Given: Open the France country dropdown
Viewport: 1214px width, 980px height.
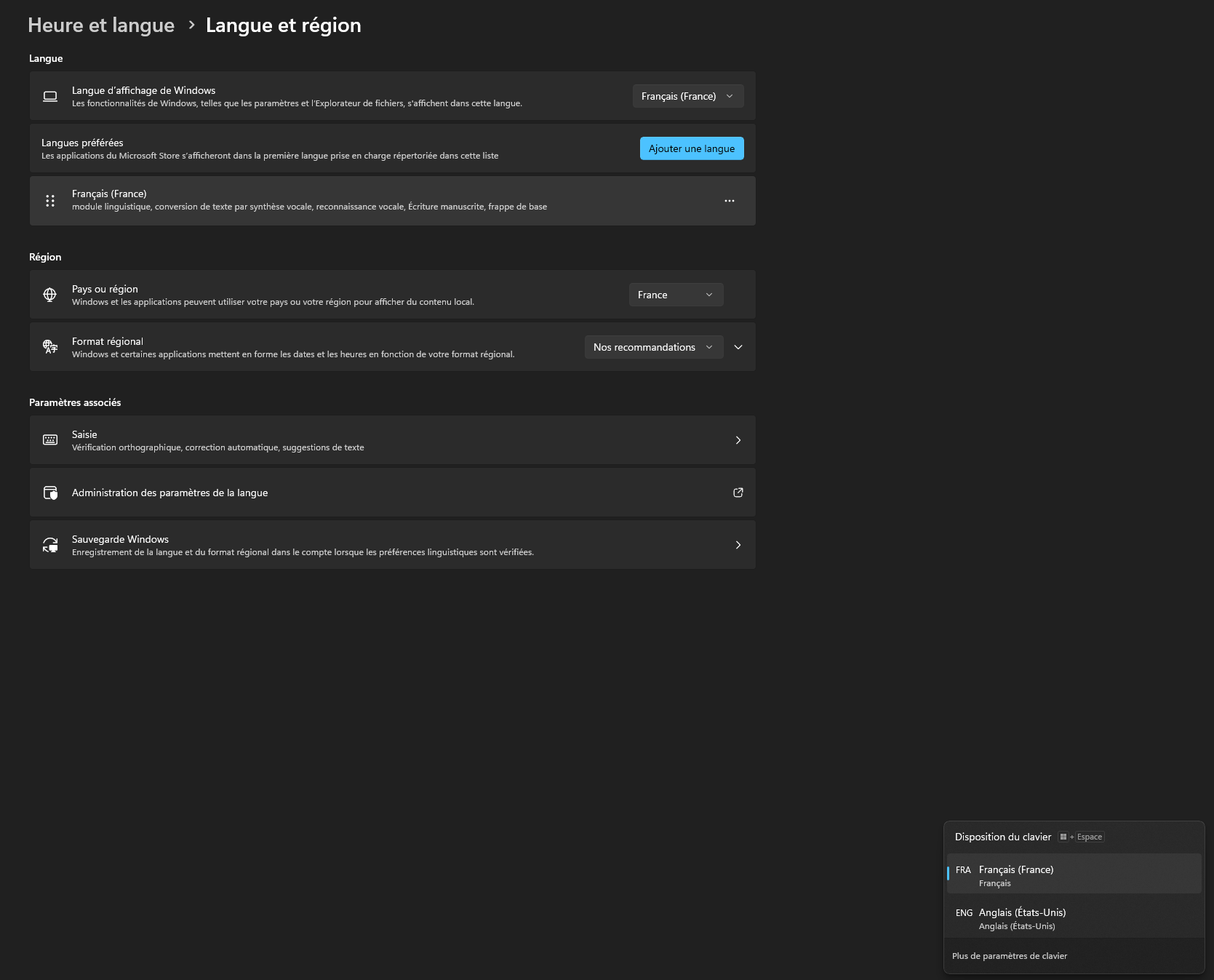Looking at the screenshot, I should click(x=676, y=295).
